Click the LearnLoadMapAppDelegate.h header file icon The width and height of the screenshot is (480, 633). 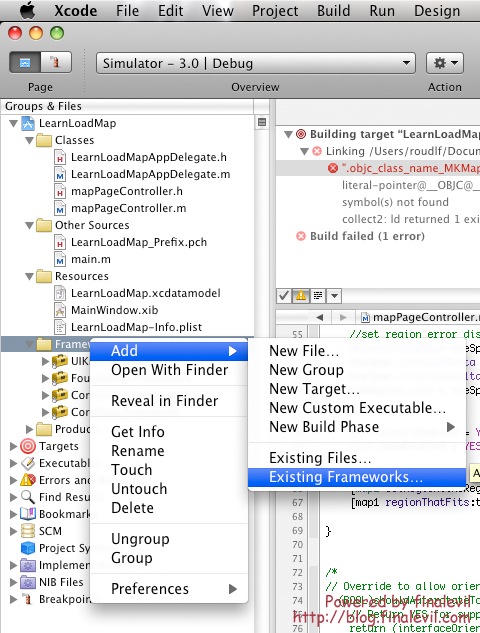click(x=60, y=157)
